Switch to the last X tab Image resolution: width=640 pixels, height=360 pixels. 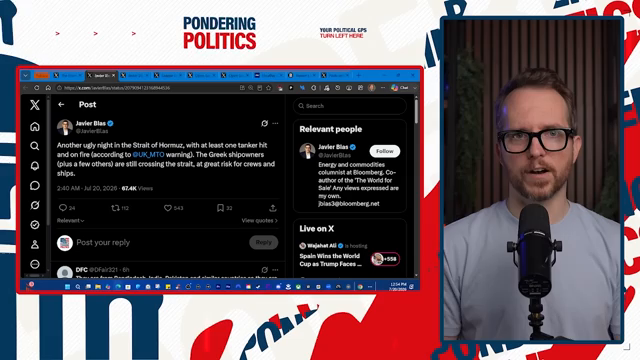[x=335, y=76]
